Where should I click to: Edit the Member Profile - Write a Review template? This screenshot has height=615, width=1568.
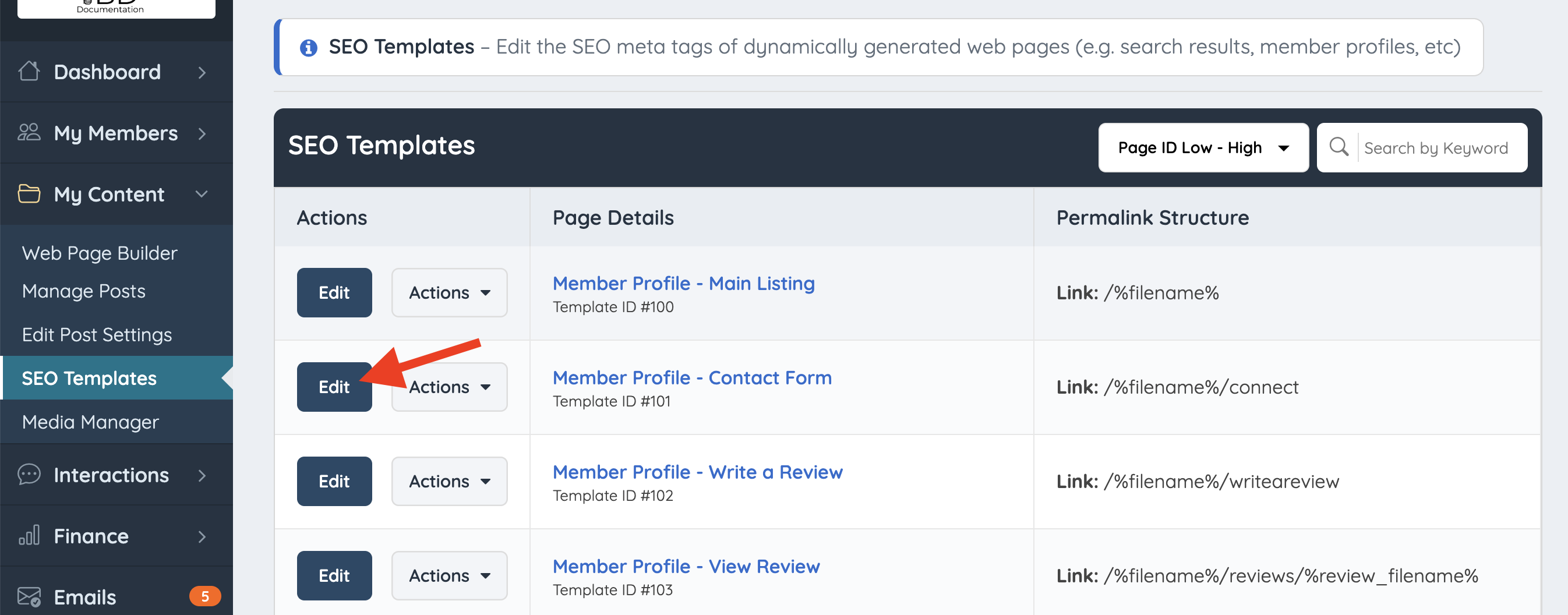pyautogui.click(x=334, y=481)
